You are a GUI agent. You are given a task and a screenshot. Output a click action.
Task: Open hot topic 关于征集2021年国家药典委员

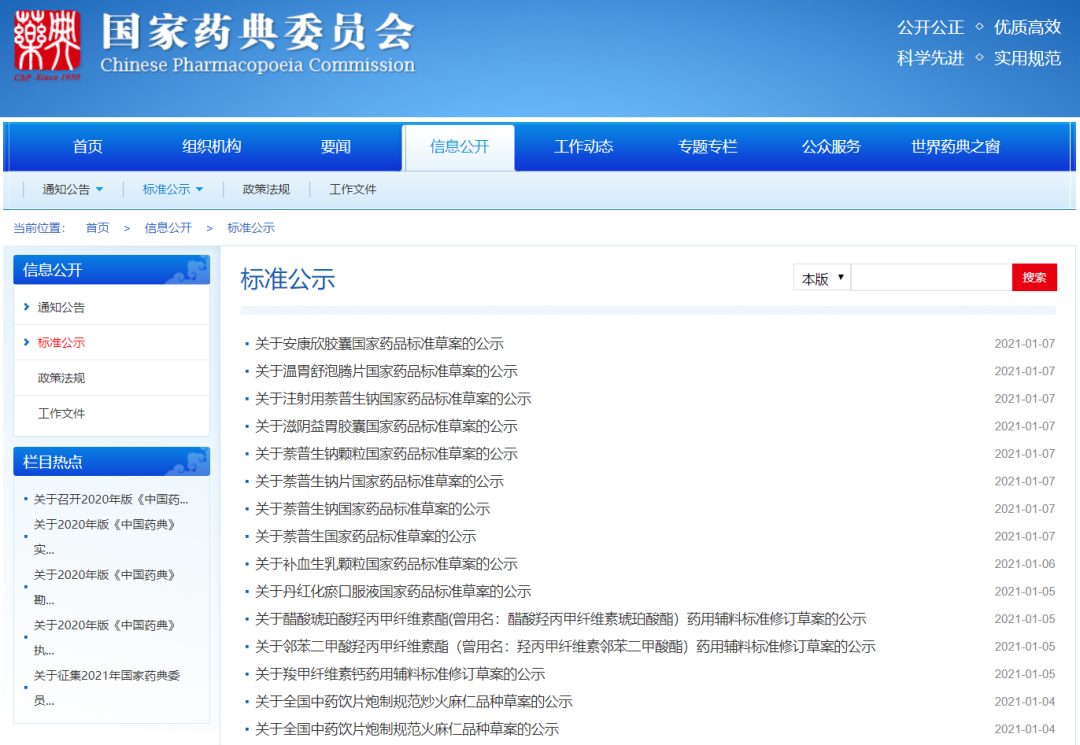(x=106, y=676)
